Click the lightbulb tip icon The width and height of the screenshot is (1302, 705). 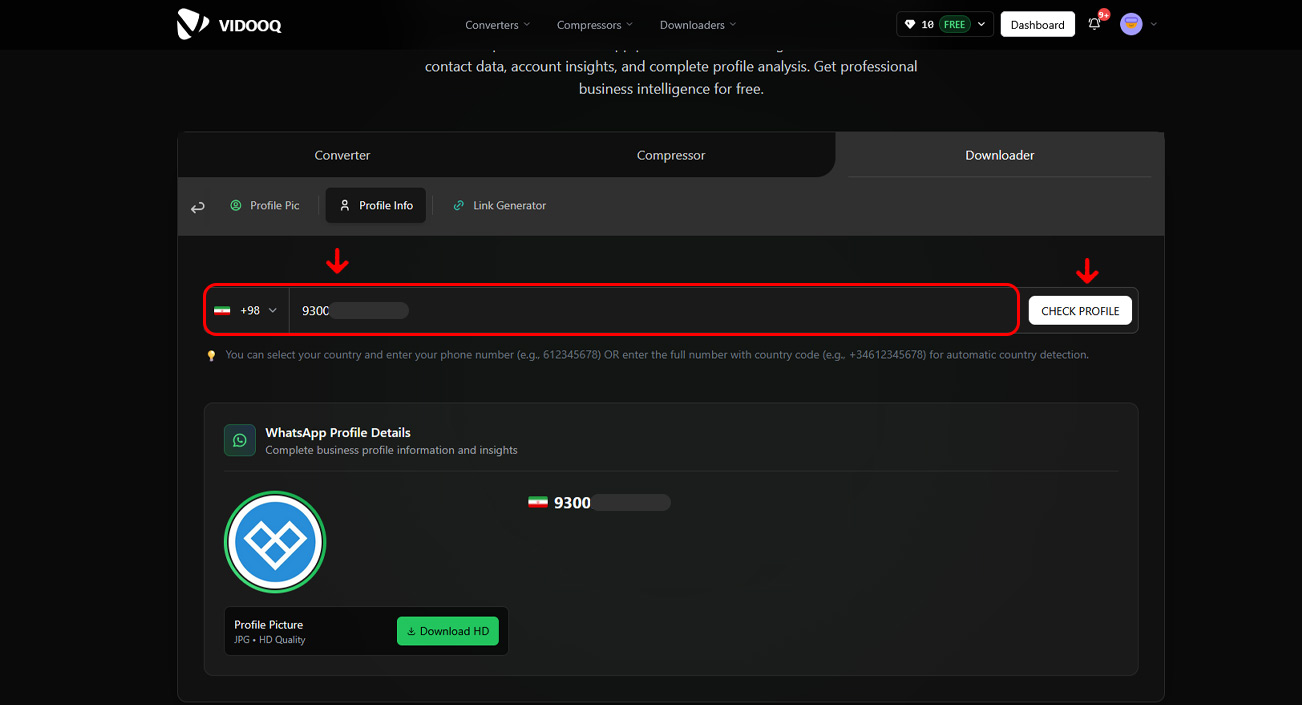tap(211, 355)
